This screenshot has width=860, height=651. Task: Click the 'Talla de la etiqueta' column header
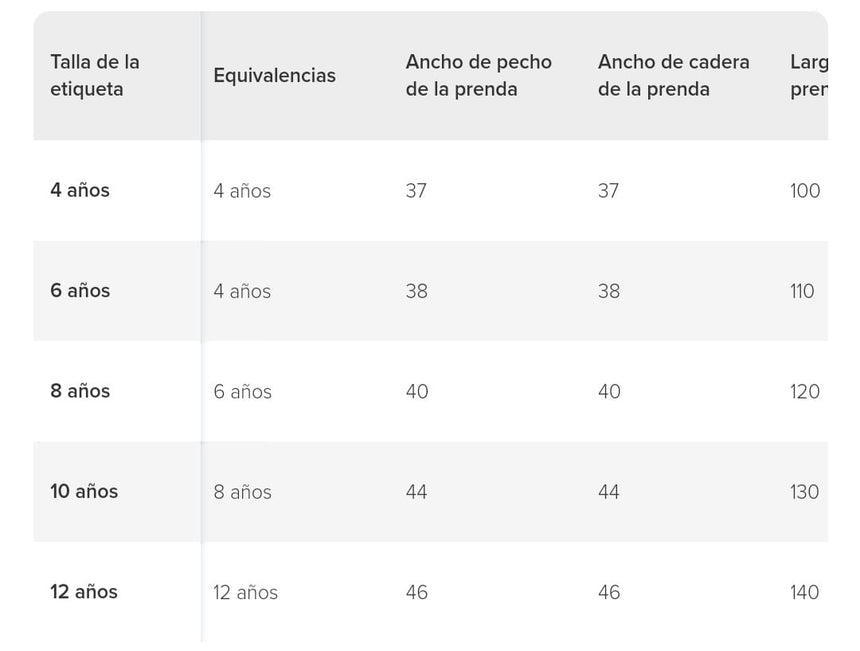click(x=95, y=75)
